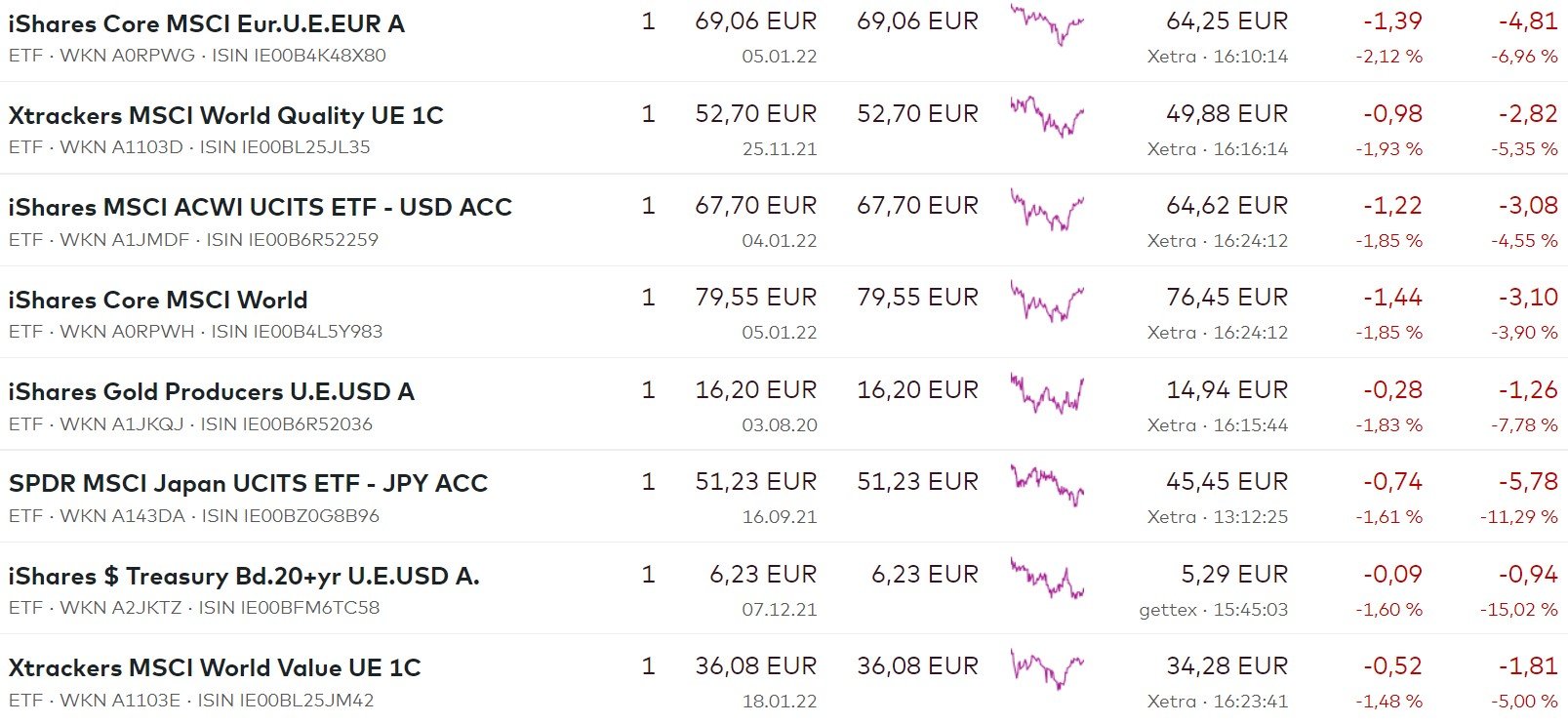This screenshot has height=724, width=1568.
Task: Open the iShares Core MSCI Eur.U.E.EUR A entry
Action: [206, 23]
